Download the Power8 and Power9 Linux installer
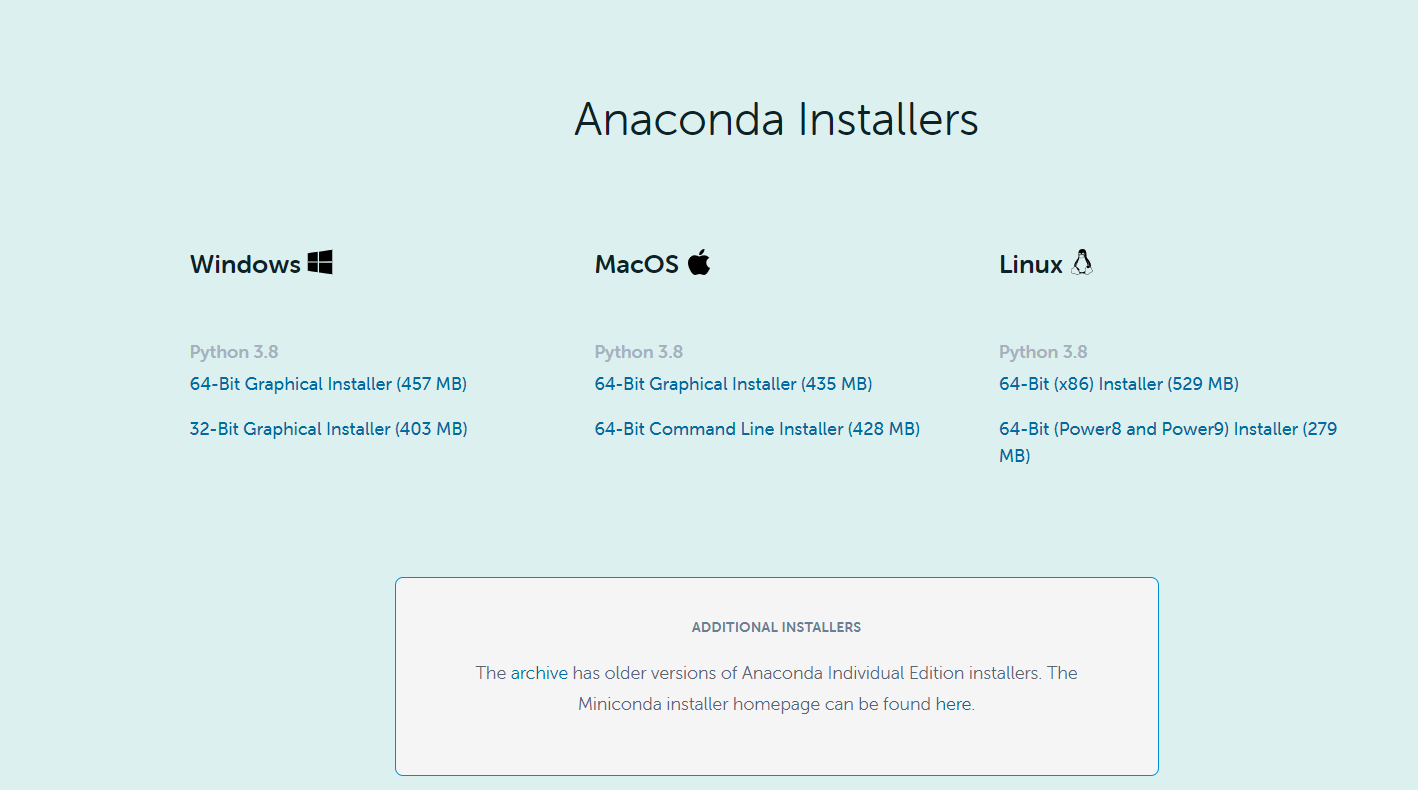The width and height of the screenshot is (1418, 790). (x=1168, y=442)
